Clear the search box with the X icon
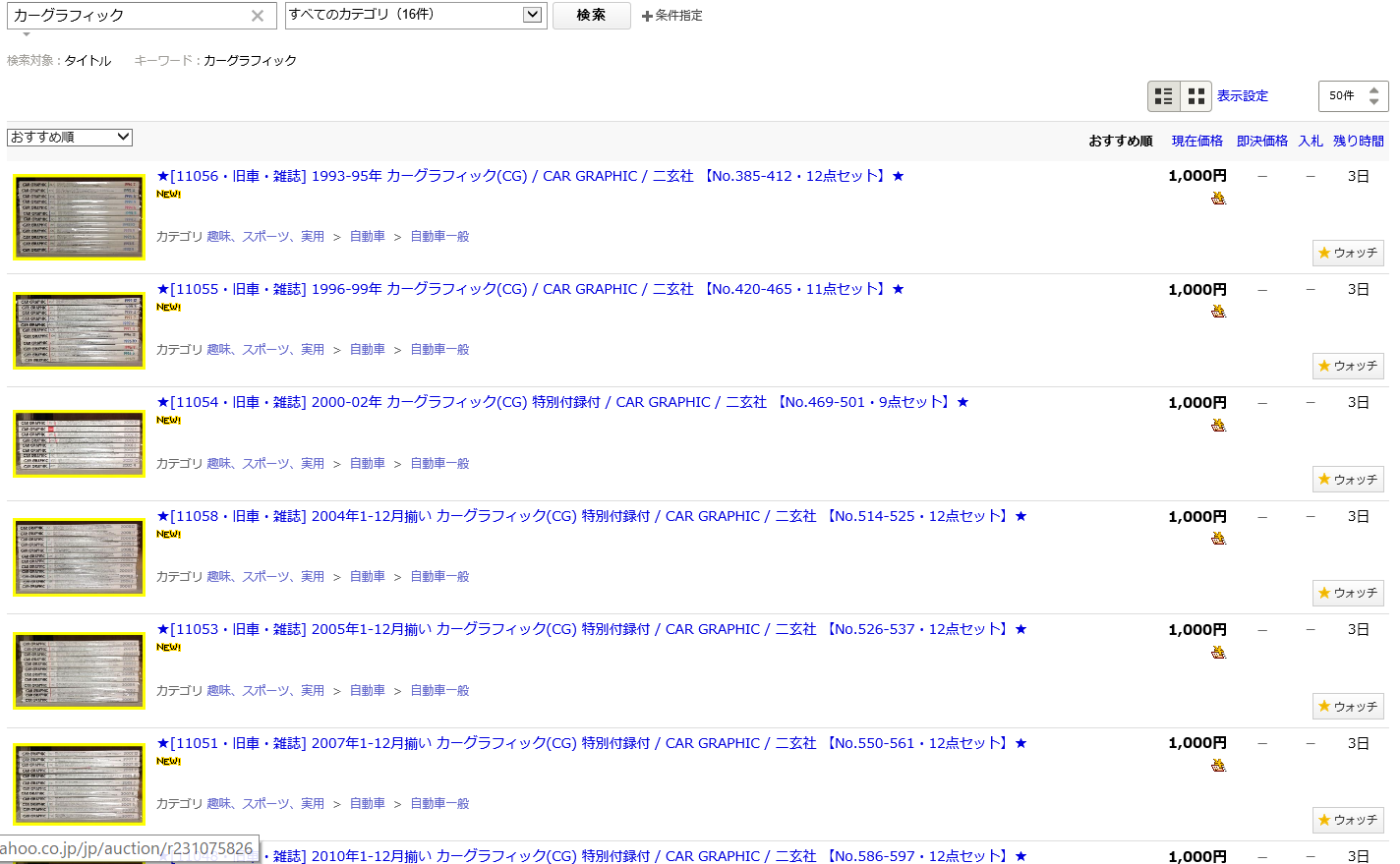The height and width of the screenshot is (864, 1400). [258, 16]
